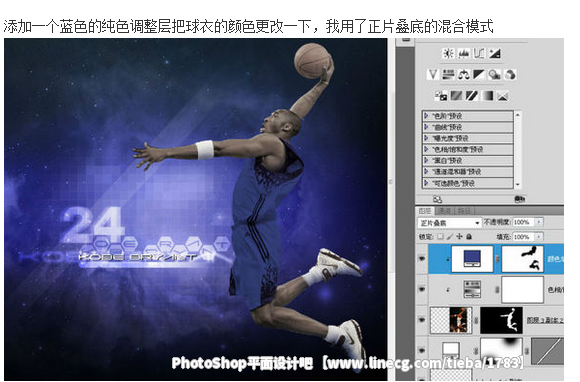This screenshot has width=580, height=382.
Task: Add a Threshold adjustment icon
Action: tap(472, 96)
